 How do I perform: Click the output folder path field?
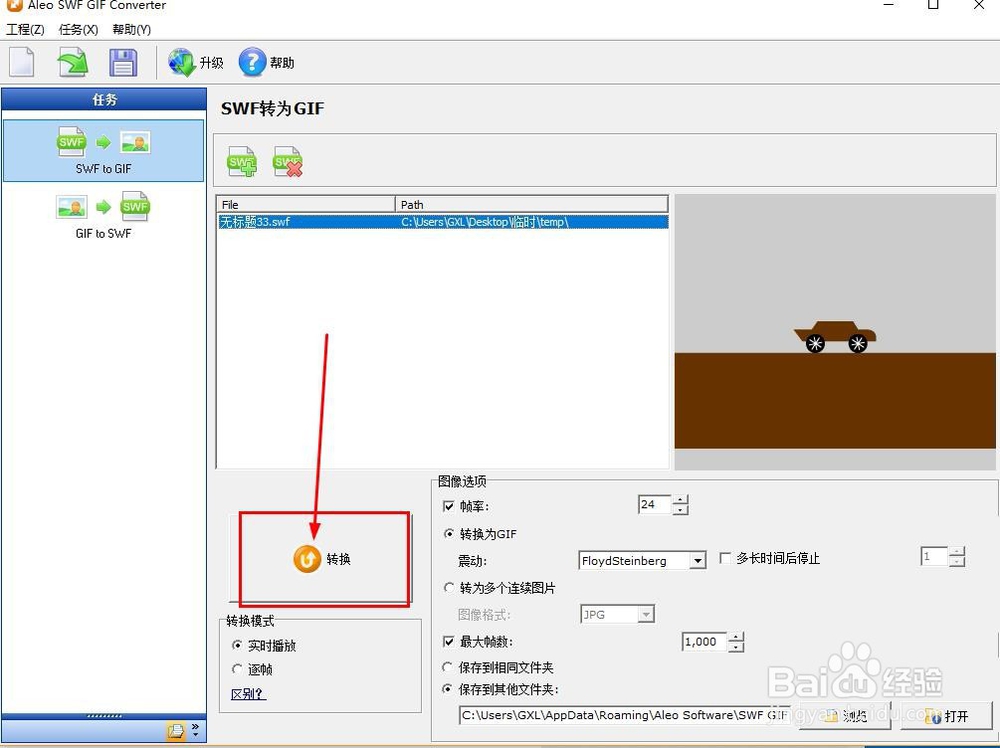pyautogui.click(x=624, y=715)
